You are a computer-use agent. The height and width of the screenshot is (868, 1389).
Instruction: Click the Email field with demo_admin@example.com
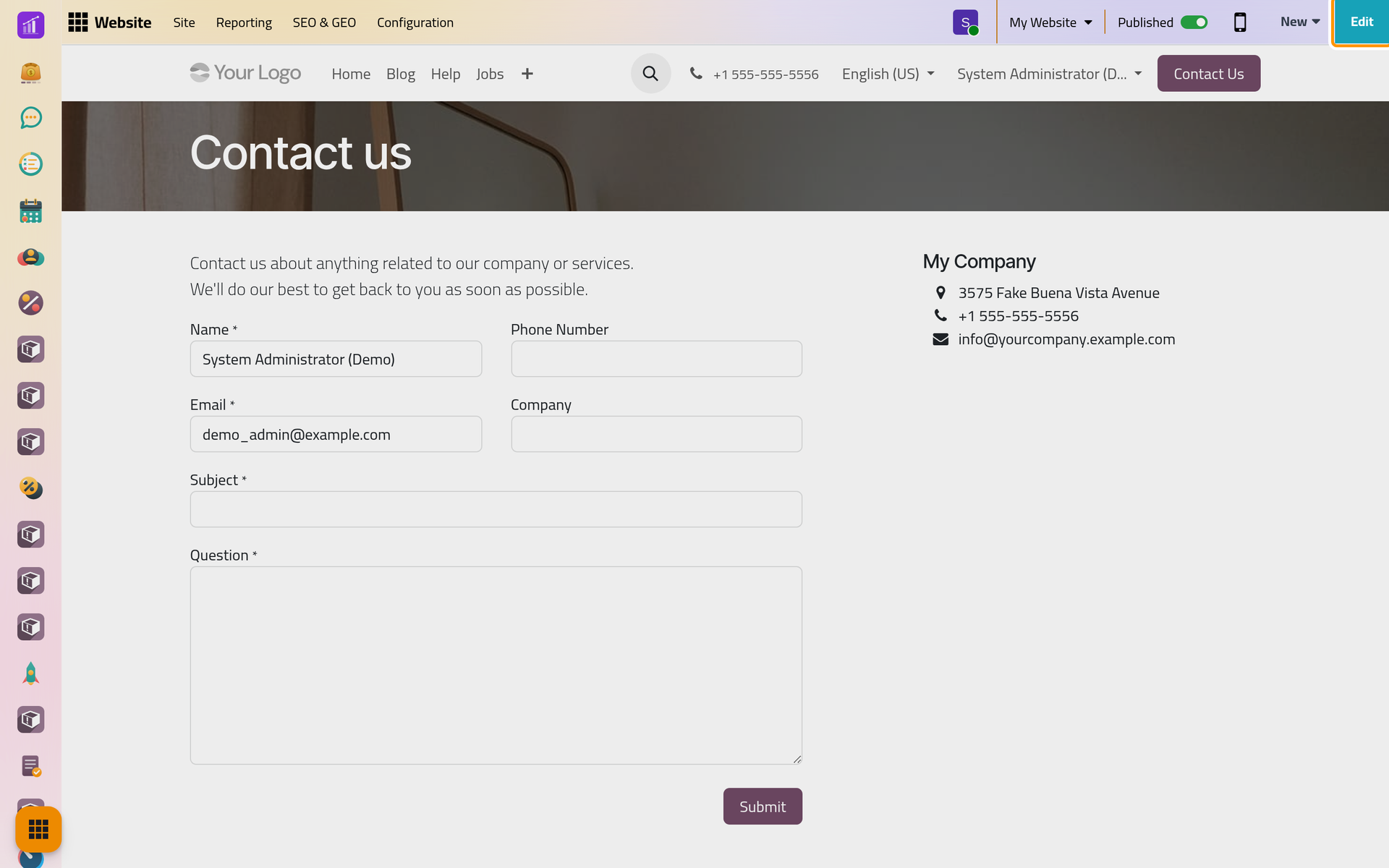pos(336,434)
